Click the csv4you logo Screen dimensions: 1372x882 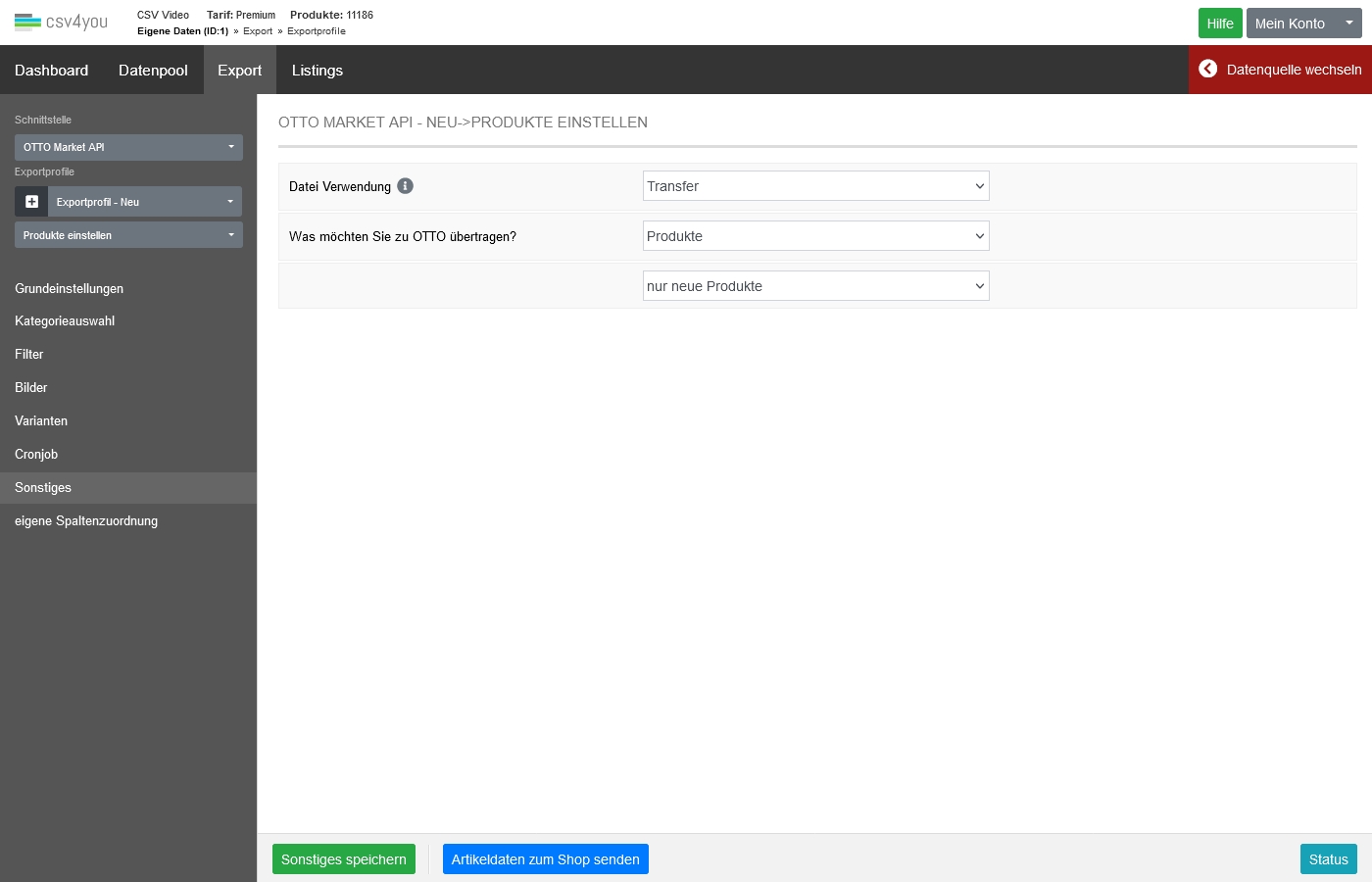coord(61,22)
